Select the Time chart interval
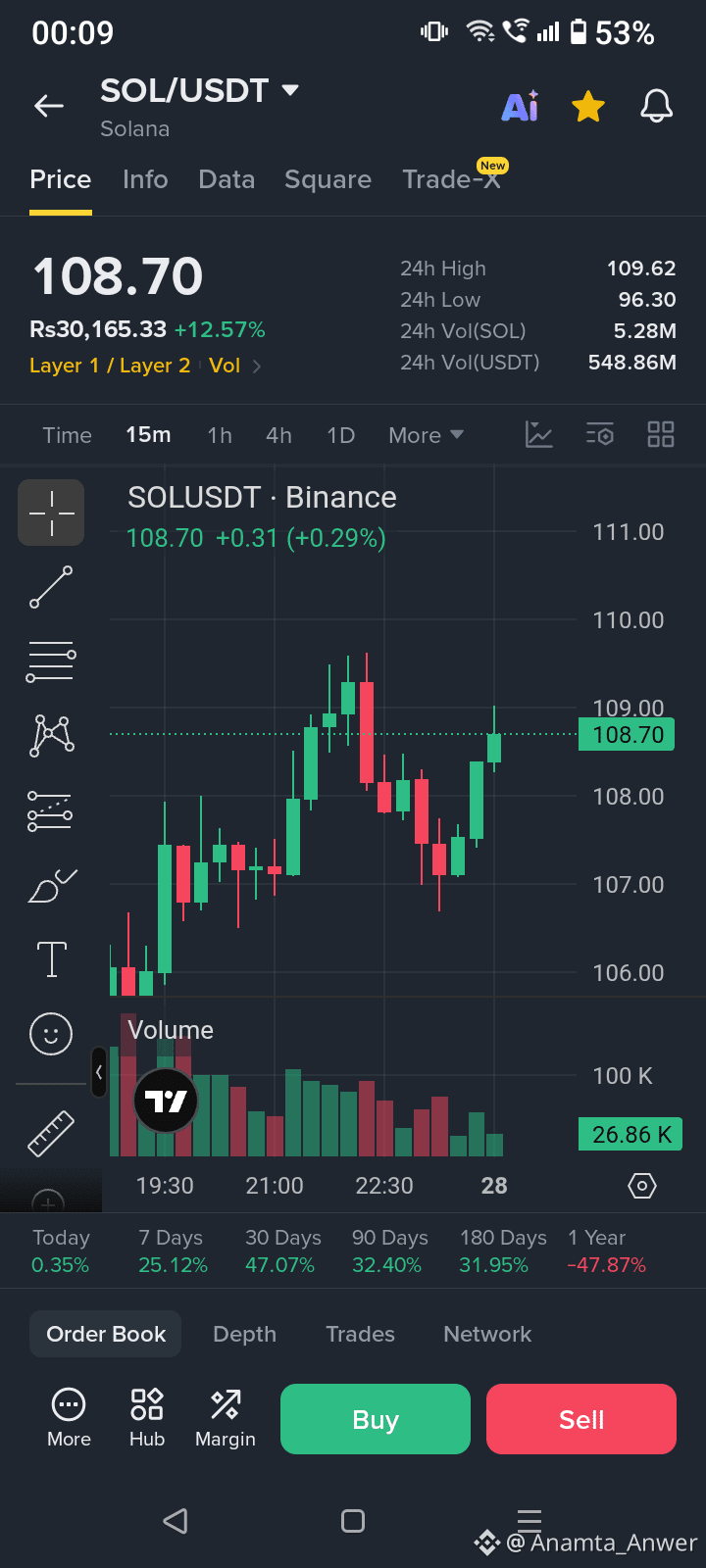 click(x=67, y=435)
